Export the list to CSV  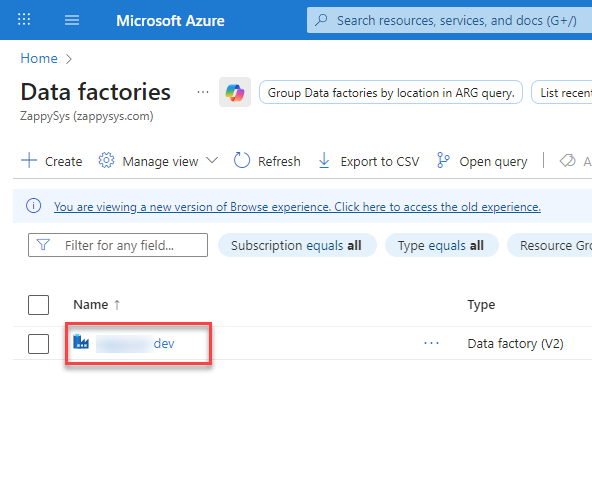tap(368, 161)
